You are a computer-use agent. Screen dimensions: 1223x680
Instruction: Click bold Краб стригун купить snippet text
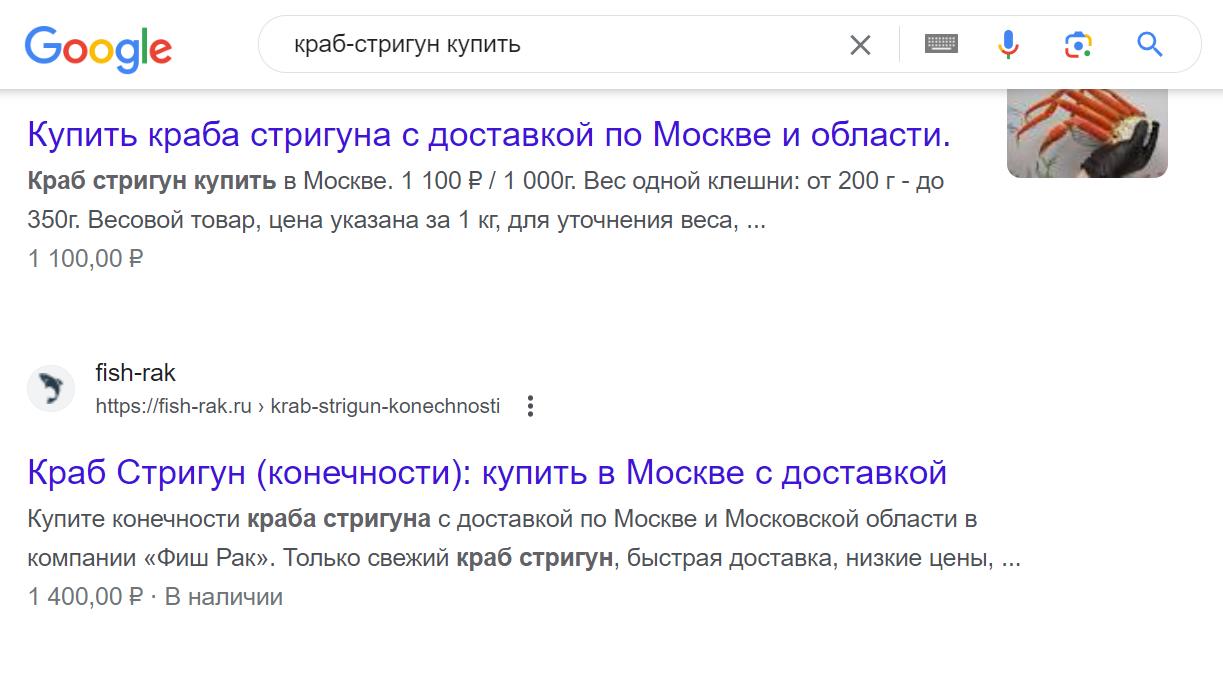(152, 182)
